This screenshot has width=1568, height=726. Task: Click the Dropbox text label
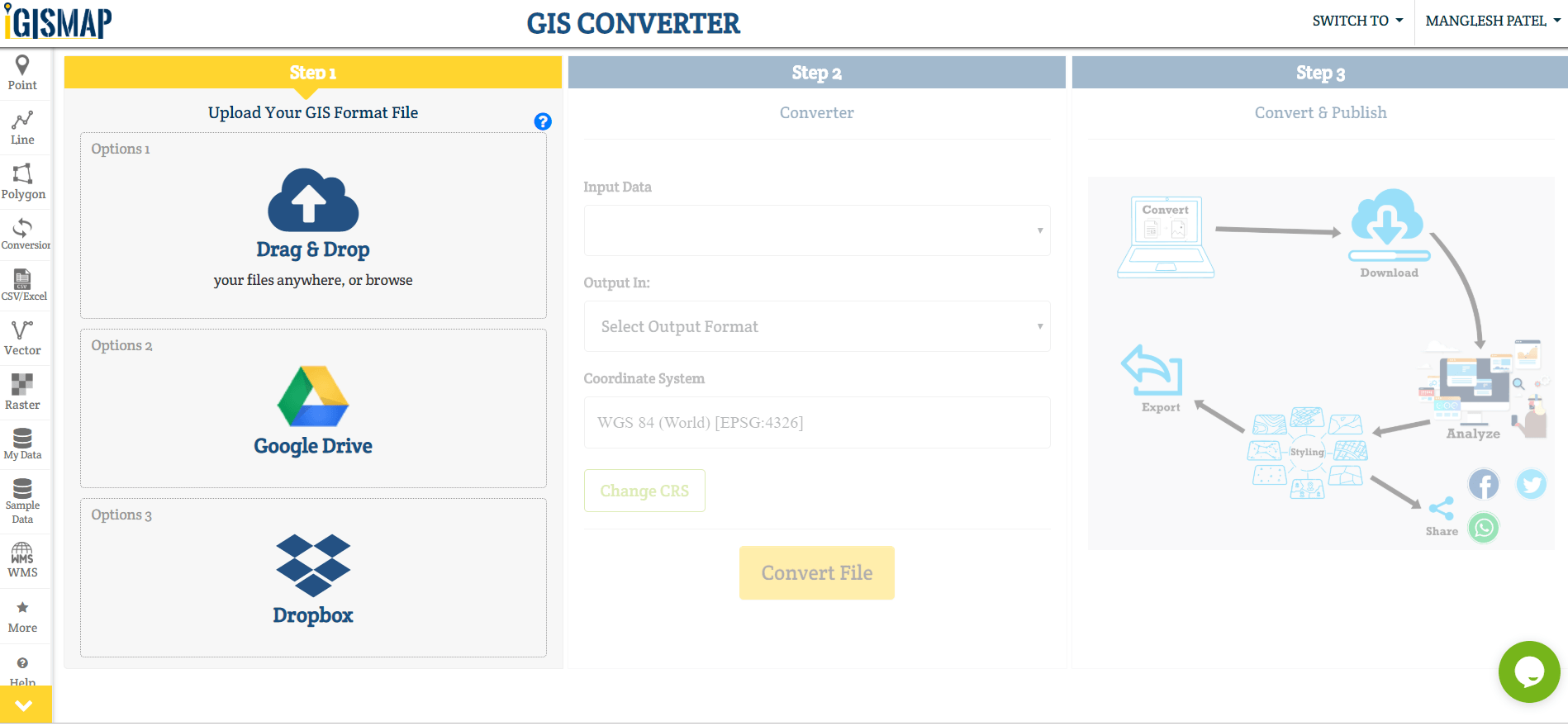[x=313, y=615]
